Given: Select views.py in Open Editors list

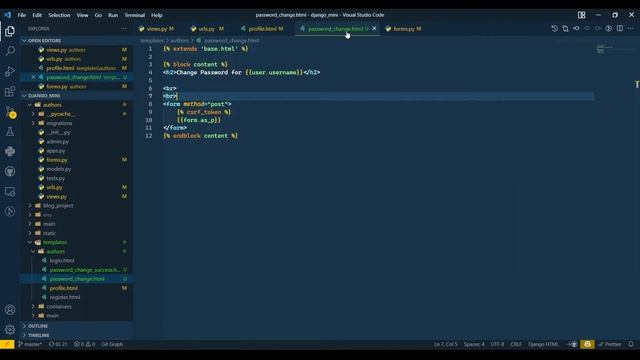Looking at the screenshot, I should (x=65, y=50).
